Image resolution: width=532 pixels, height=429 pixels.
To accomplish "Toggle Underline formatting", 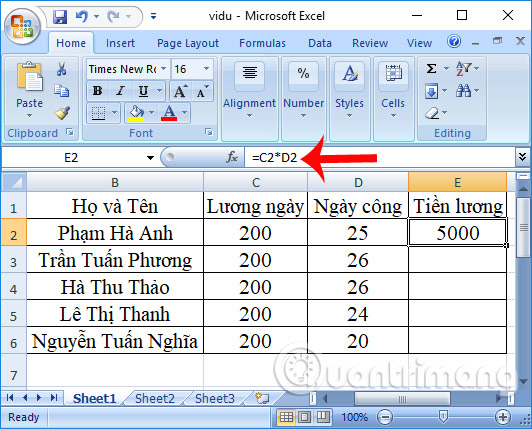I will [144, 91].
